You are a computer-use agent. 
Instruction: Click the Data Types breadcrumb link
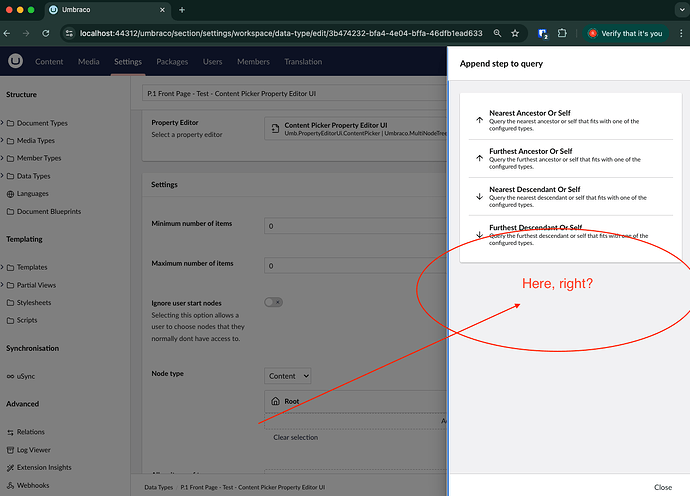click(158, 487)
